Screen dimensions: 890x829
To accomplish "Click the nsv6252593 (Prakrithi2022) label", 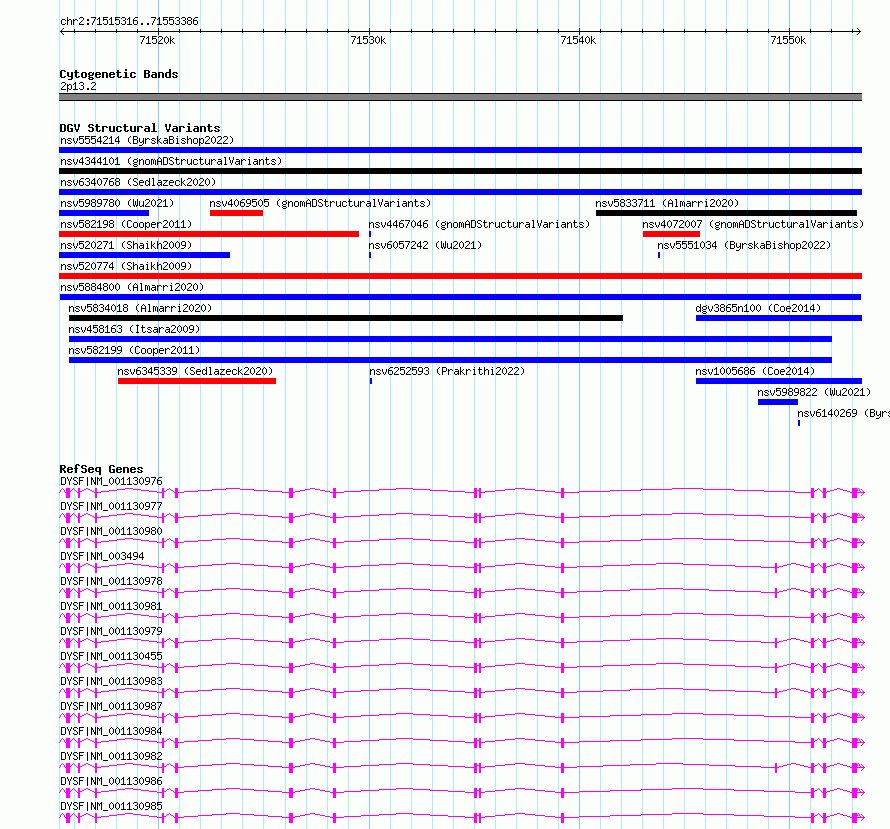I will (447, 371).
